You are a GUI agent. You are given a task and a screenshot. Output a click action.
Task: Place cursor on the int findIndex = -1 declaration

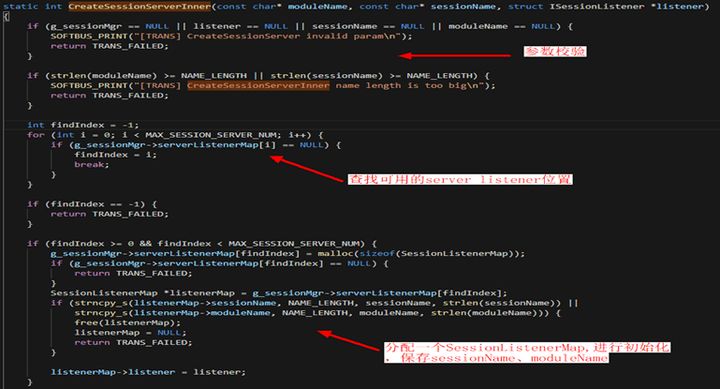point(83,125)
